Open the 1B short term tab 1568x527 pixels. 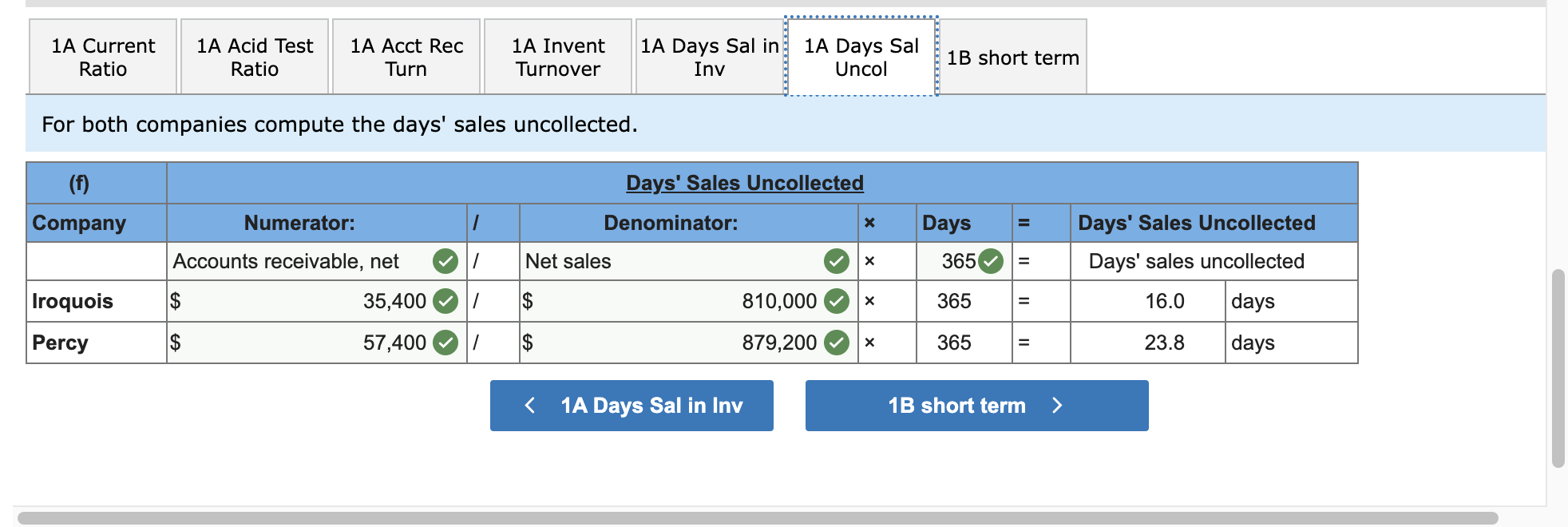pos(1013,57)
